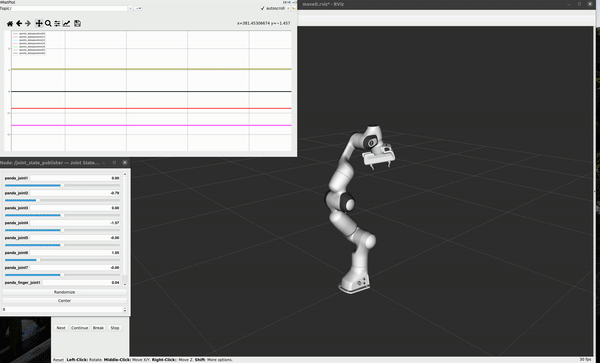The height and width of the screenshot is (363, 600).
Task: Click the panda_joint7 slider handle
Action: [62, 275]
